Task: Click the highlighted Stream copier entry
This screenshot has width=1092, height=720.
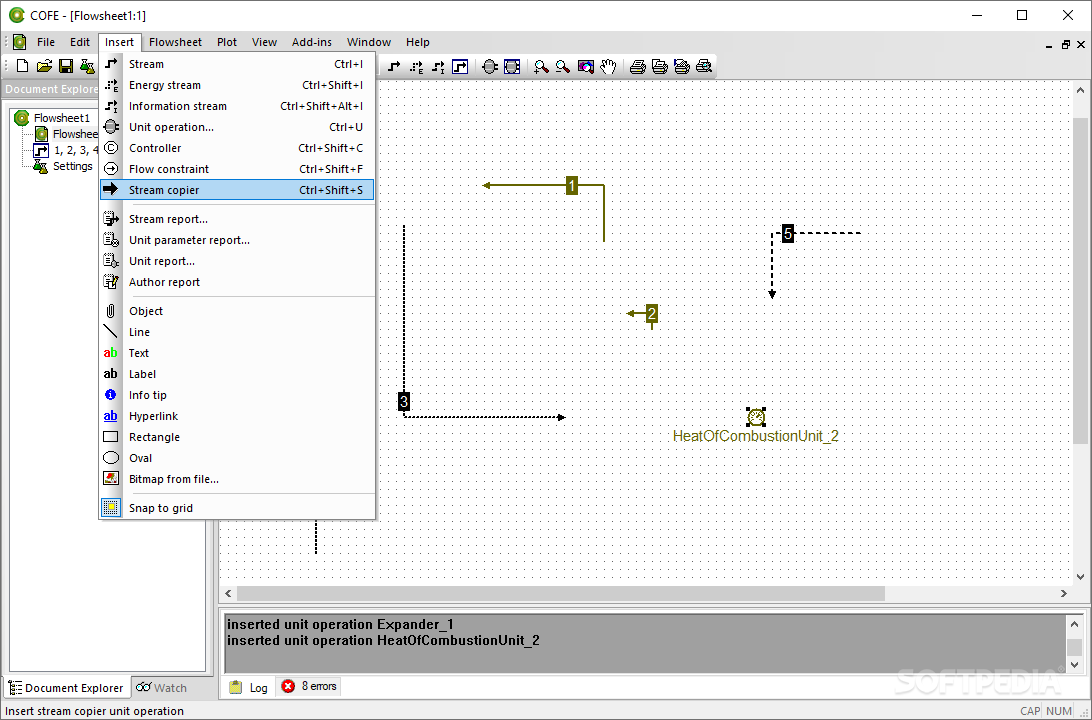Action: pos(237,189)
